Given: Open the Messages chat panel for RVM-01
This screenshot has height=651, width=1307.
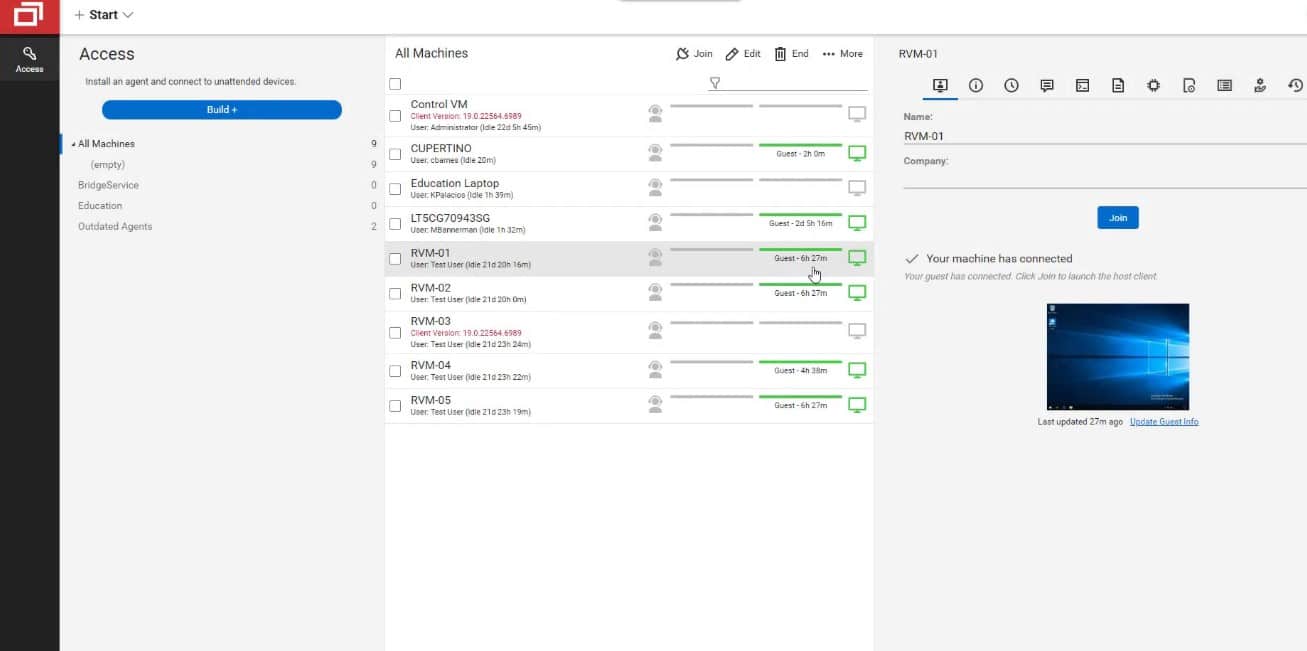Looking at the screenshot, I should (x=1046, y=85).
